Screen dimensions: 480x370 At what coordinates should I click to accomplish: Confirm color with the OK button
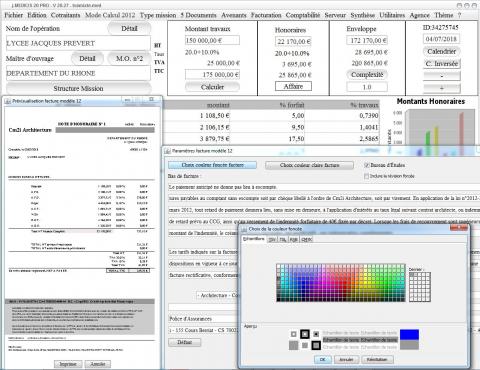323,360
